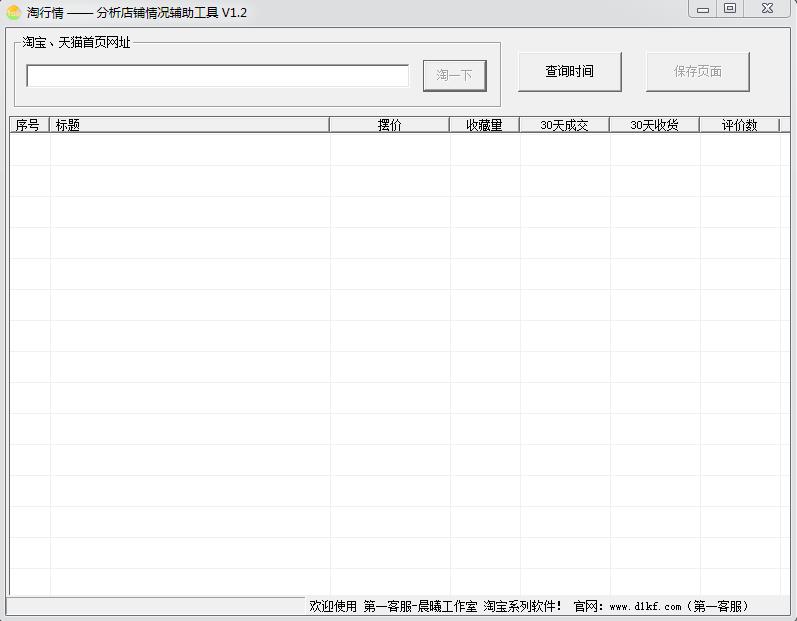Sort by the 序号 column header
The width and height of the screenshot is (797, 621).
[x=29, y=125]
